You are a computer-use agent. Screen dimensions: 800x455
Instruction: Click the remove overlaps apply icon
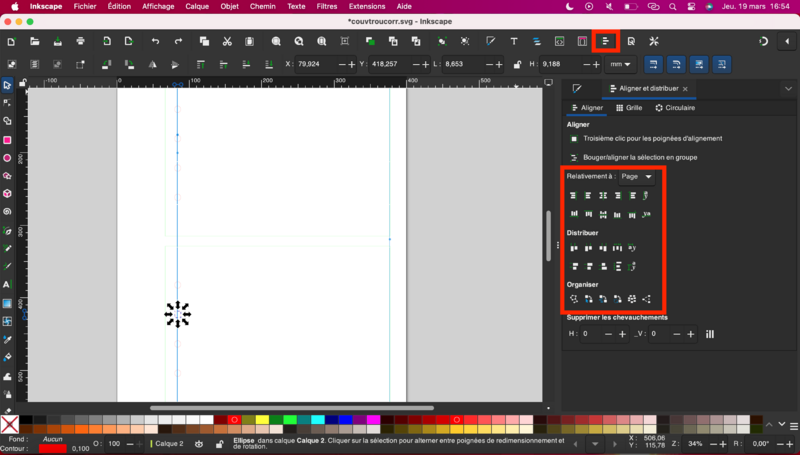710,334
